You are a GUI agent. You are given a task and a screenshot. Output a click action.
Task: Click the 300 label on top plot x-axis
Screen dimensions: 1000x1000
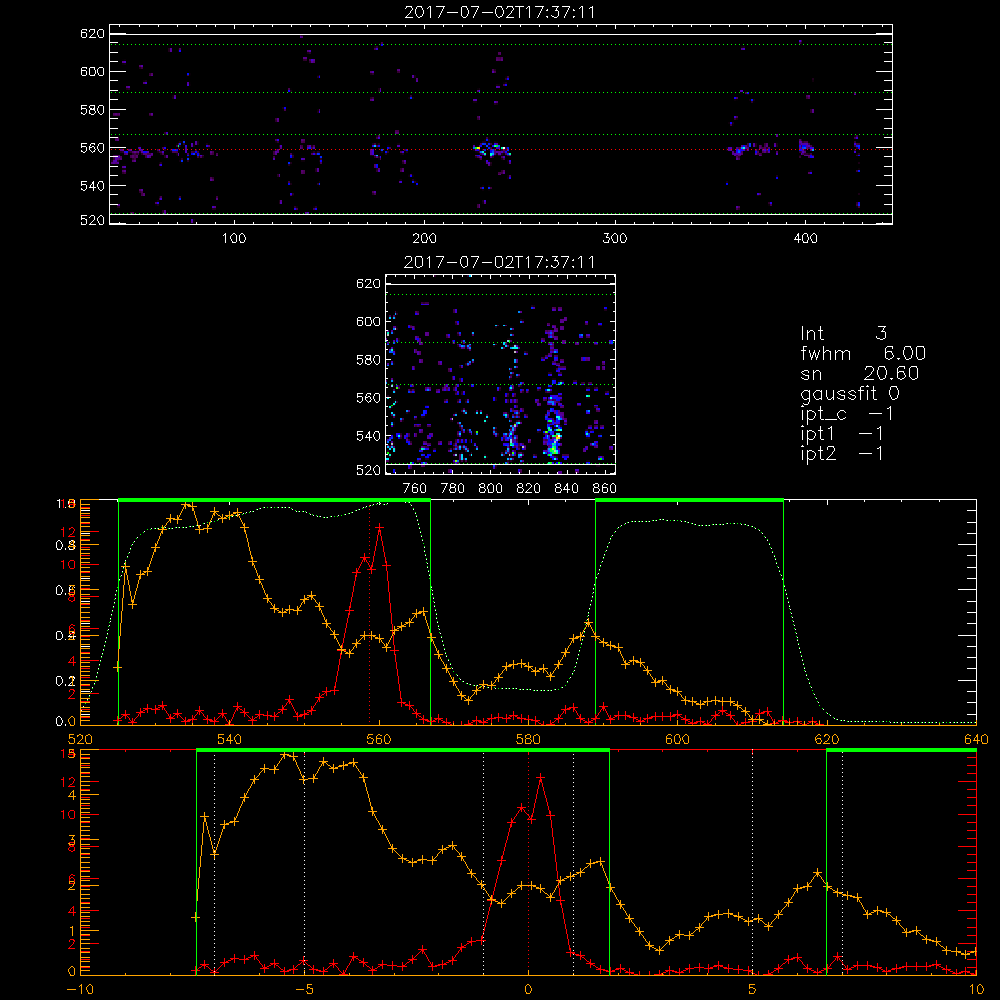[x=615, y=239]
